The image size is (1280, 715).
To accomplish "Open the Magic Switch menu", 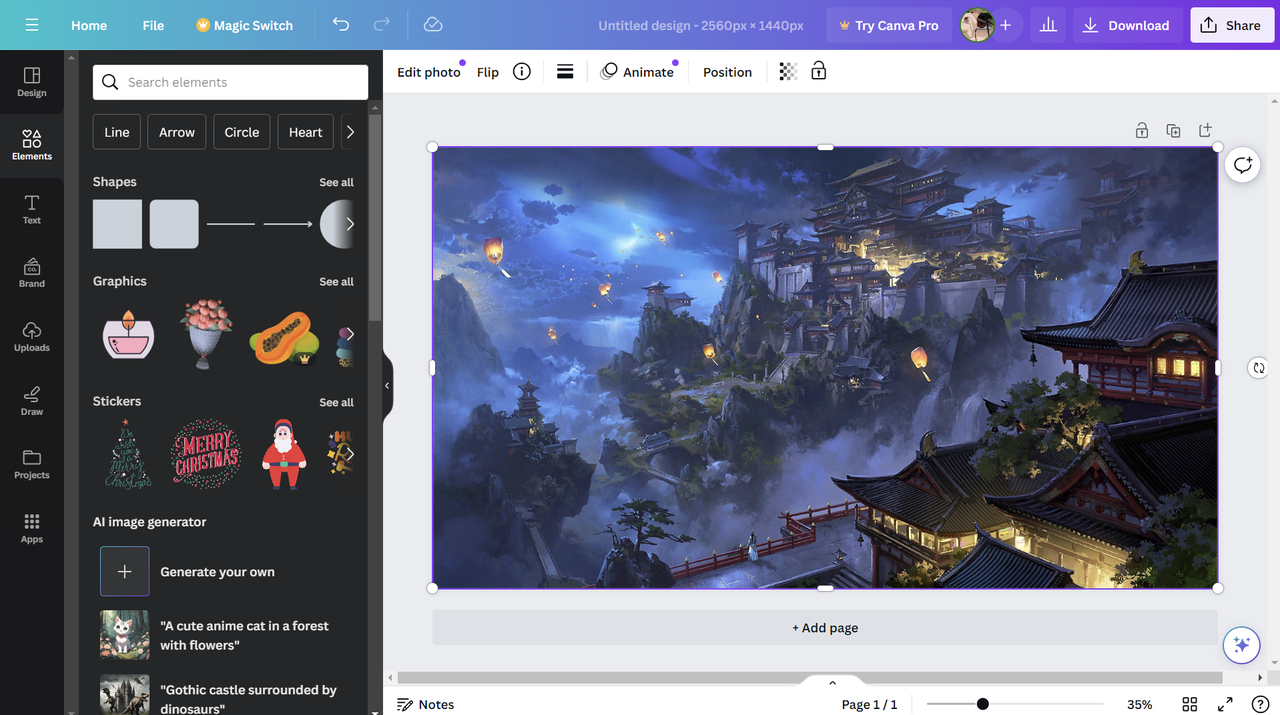I will (244, 25).
